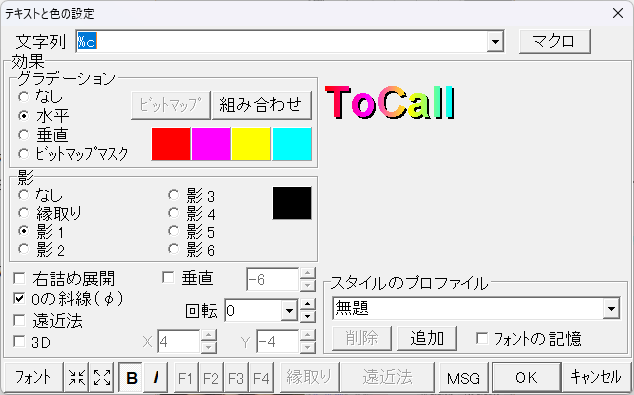634x395 pixels.
Task: Choose 影 2 shadow radio
Action: 24,249
